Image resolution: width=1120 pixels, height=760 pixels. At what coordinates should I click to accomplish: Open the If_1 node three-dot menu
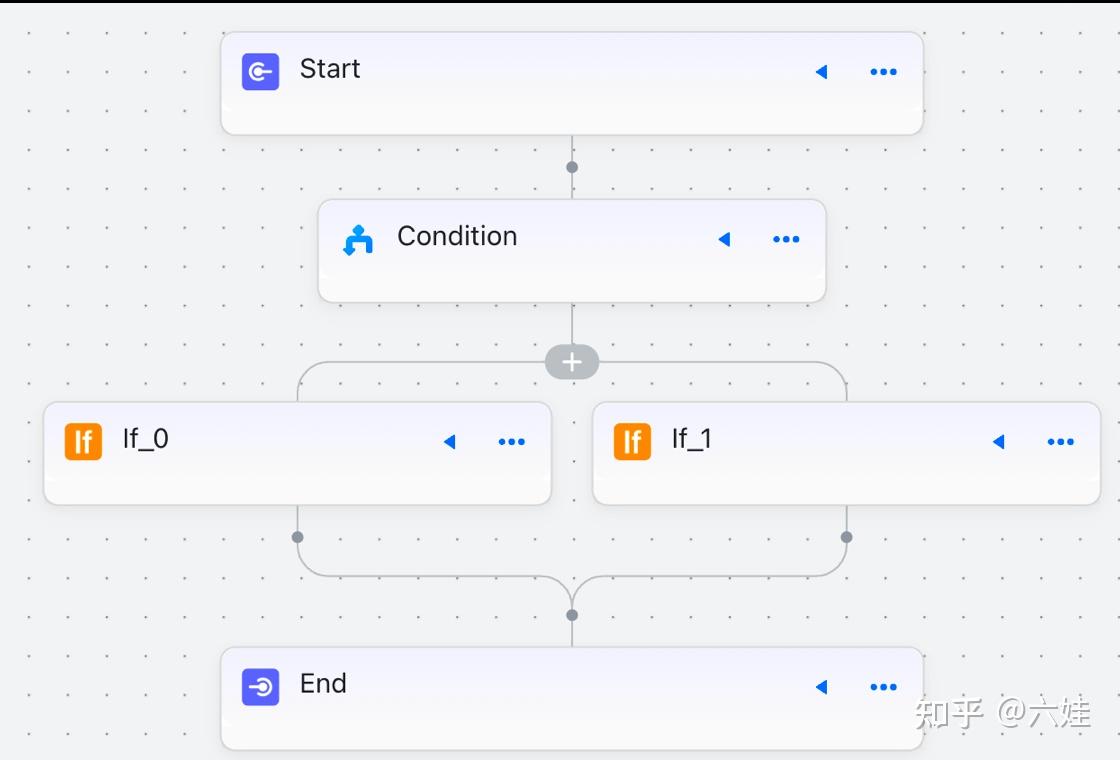pyautogui.click(x=1060, y=442)
